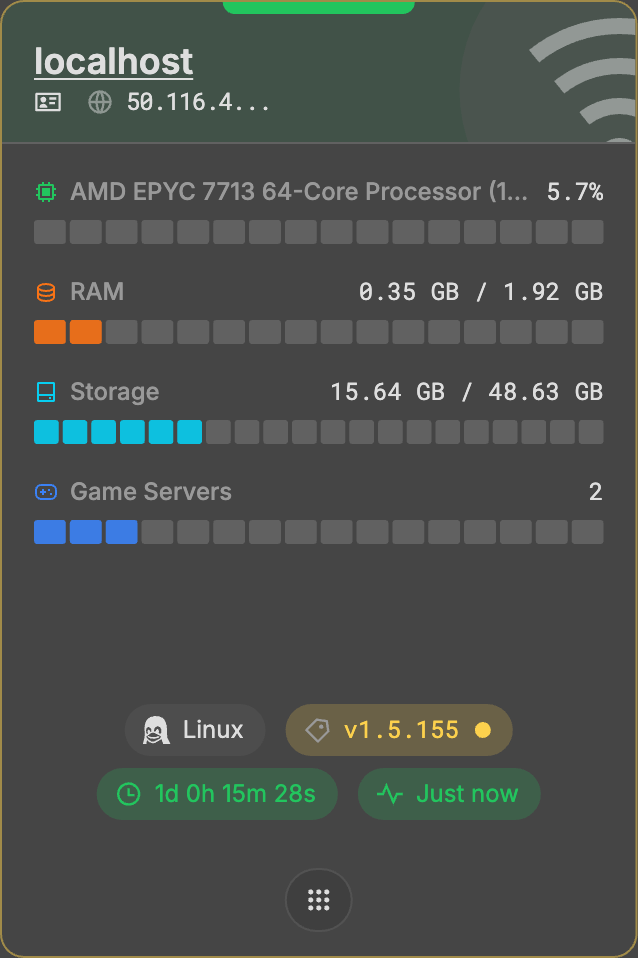Click the globe icon beside the IP address
This screenshot has height=958, width=638.
[100, 102]
